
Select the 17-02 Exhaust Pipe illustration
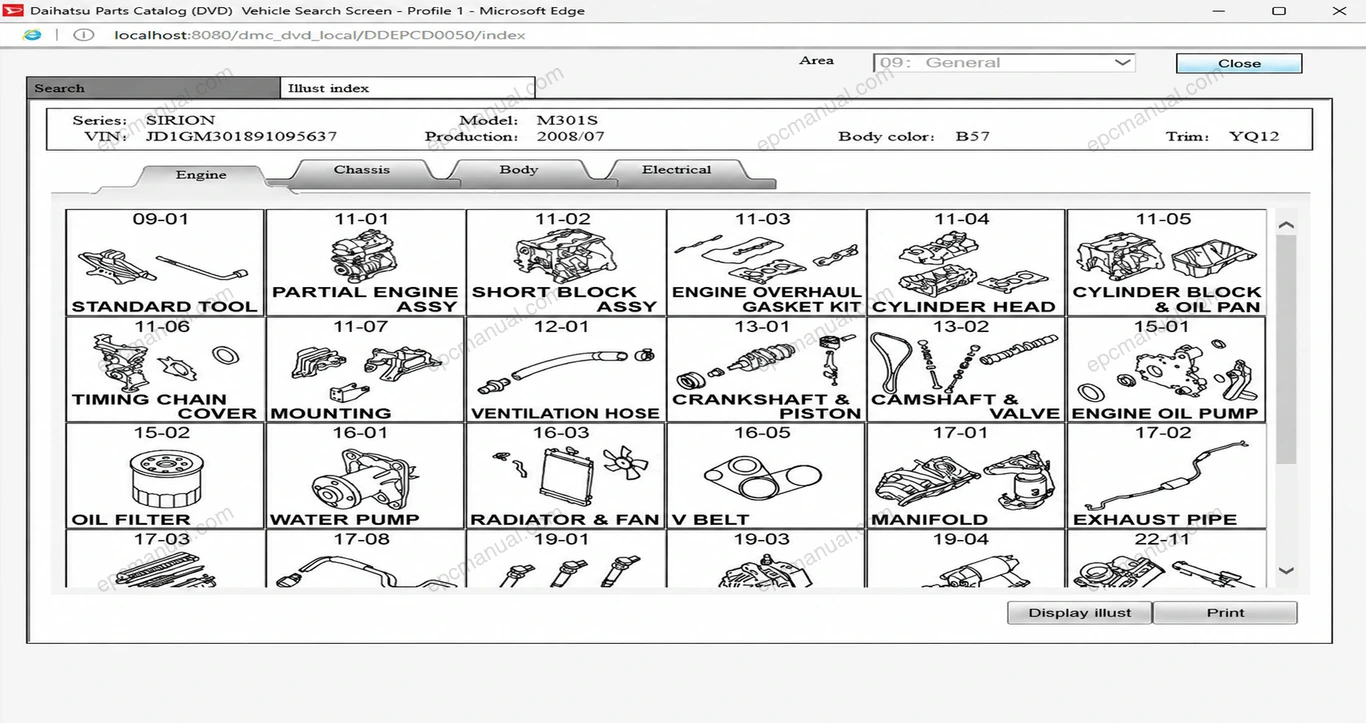tap(1166, 476)
